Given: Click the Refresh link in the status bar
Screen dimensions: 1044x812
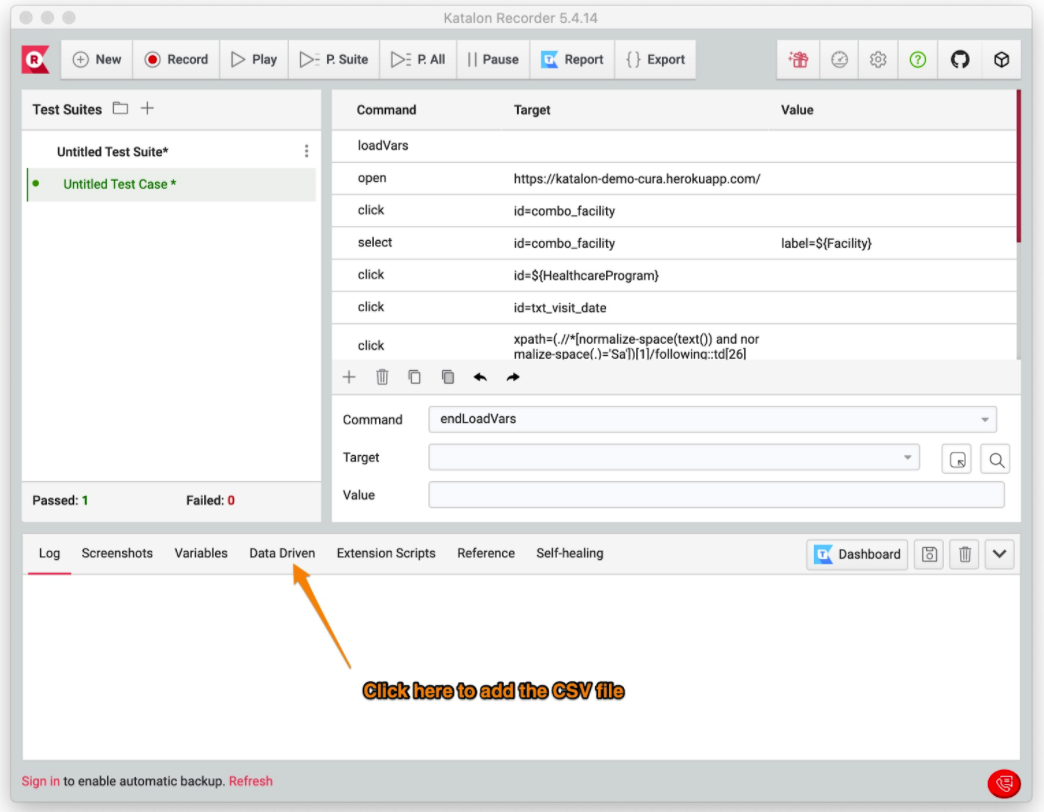Looking at the screenshot, I should [251, 781].
